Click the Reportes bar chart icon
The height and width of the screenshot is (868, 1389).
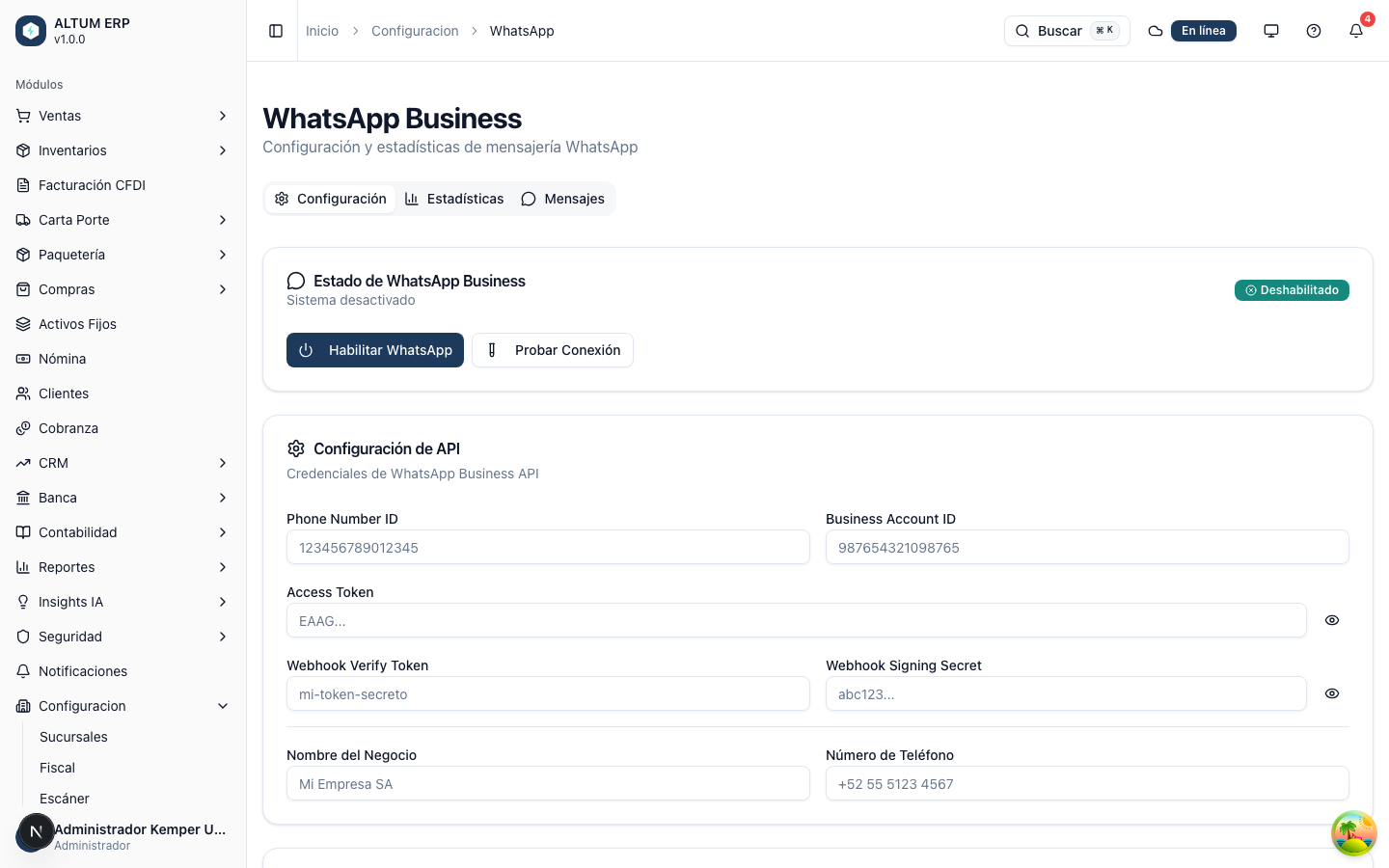23,567
